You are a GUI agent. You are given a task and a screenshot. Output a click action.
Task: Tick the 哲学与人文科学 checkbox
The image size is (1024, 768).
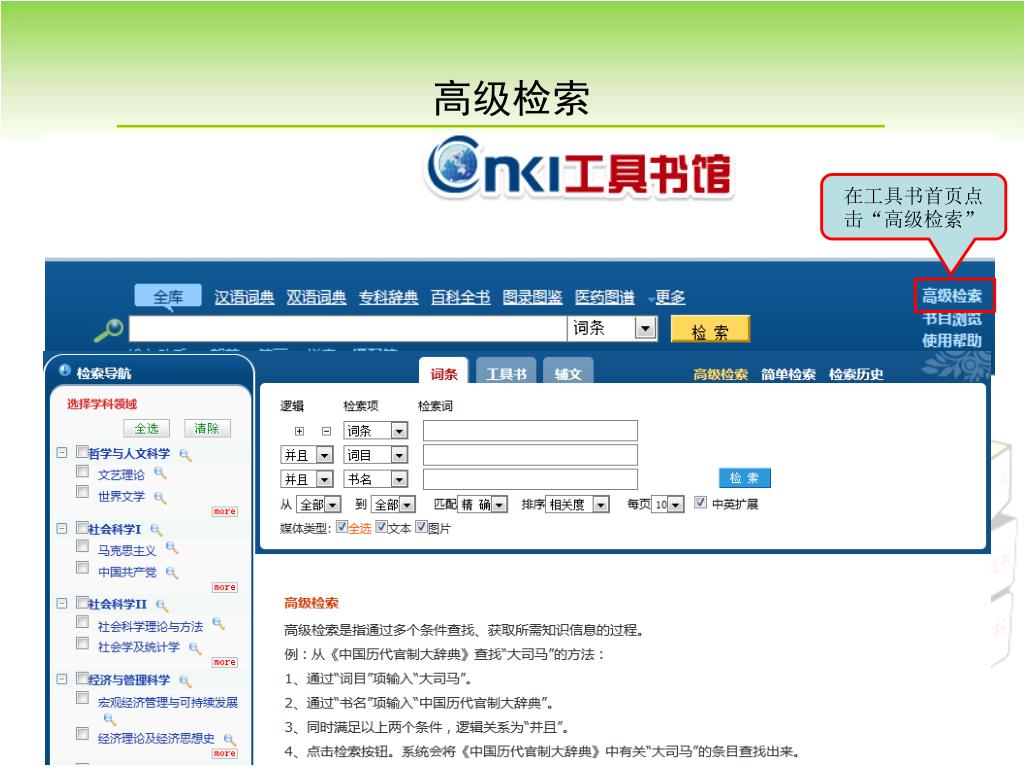[82, 452]
